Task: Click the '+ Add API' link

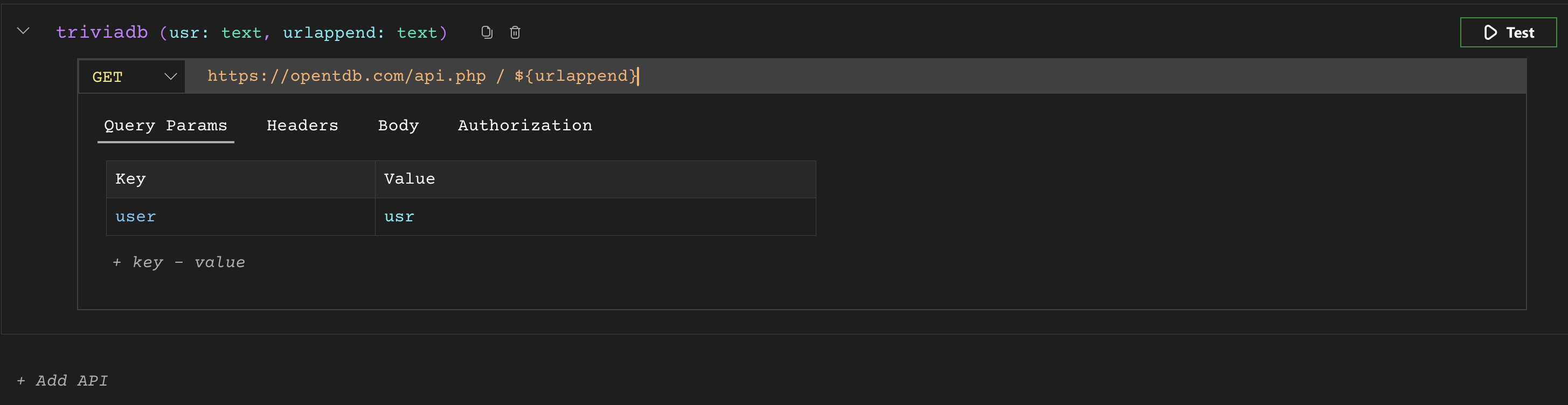Action: point(63,381)
